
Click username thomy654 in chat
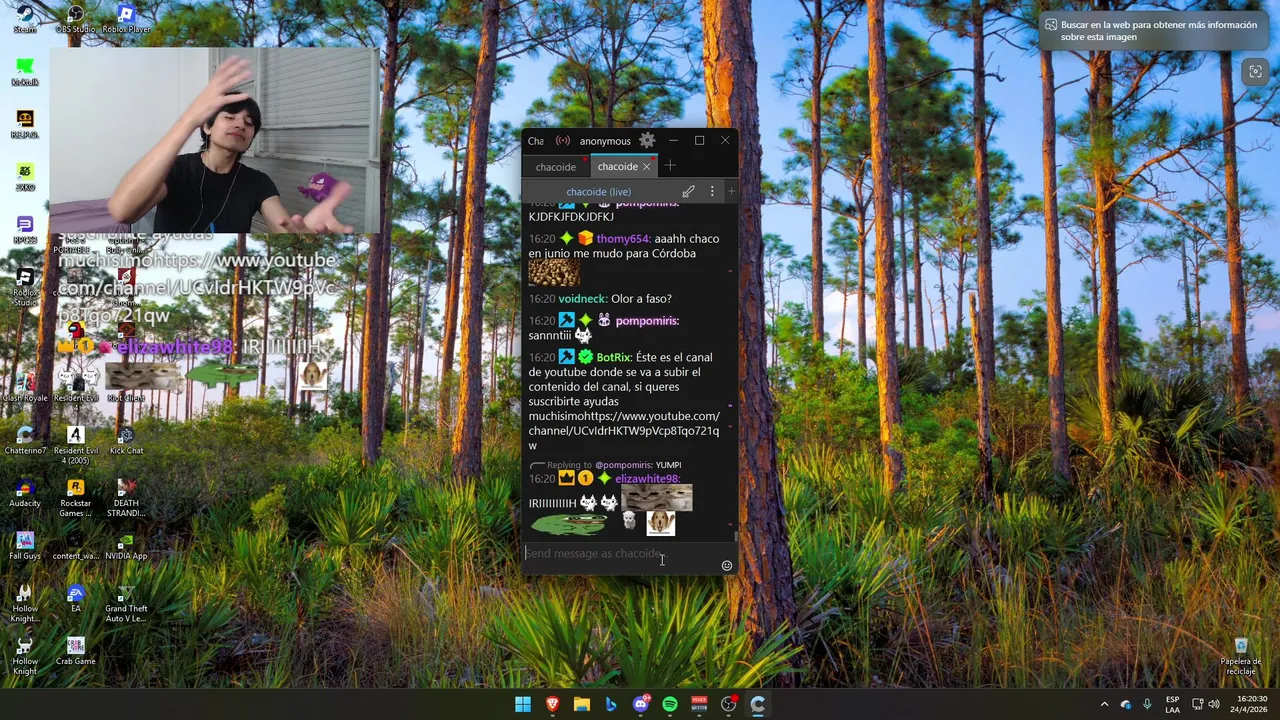click(623, 239)
